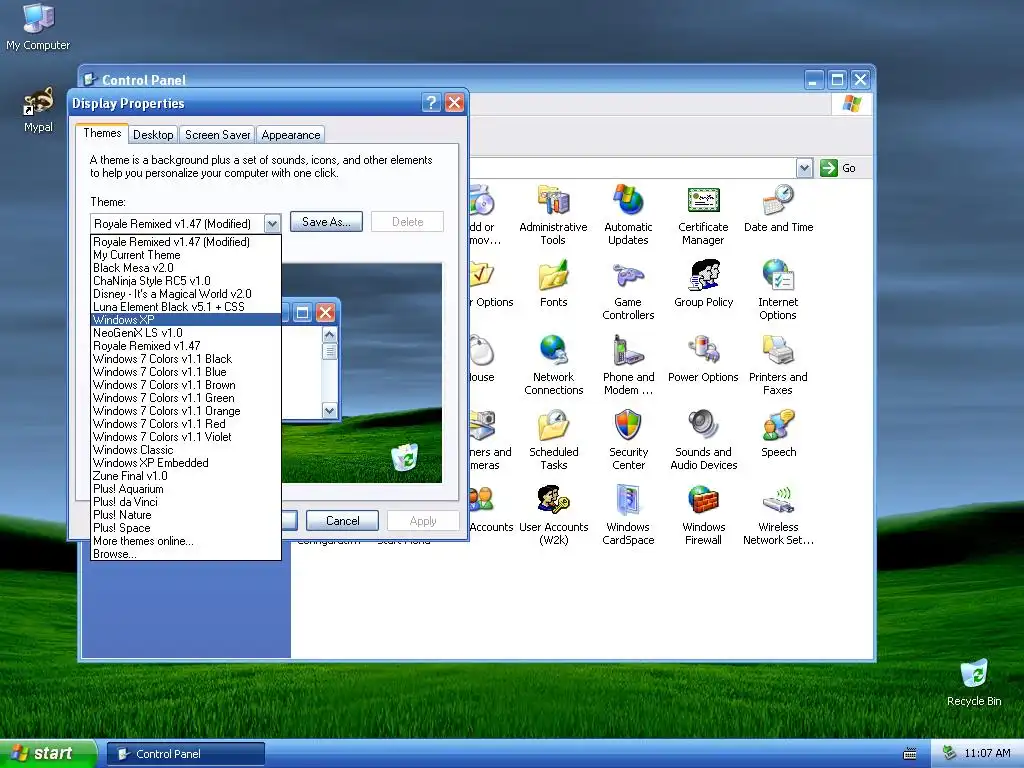Choose NeoGeniX LS v1.0 theme
Screen dimensions: 1024x768
[185, 333]
